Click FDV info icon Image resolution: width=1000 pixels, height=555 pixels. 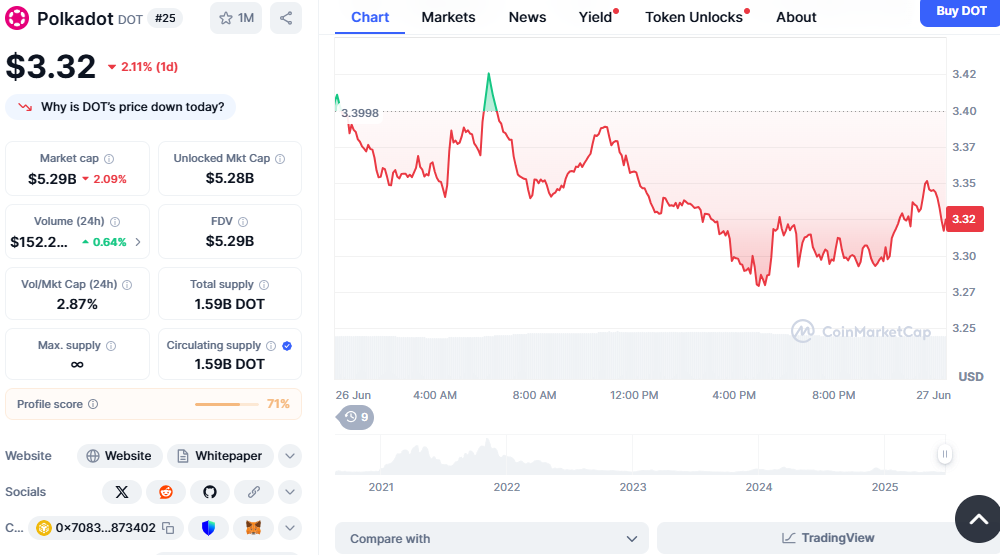click(x=243, y=222)
